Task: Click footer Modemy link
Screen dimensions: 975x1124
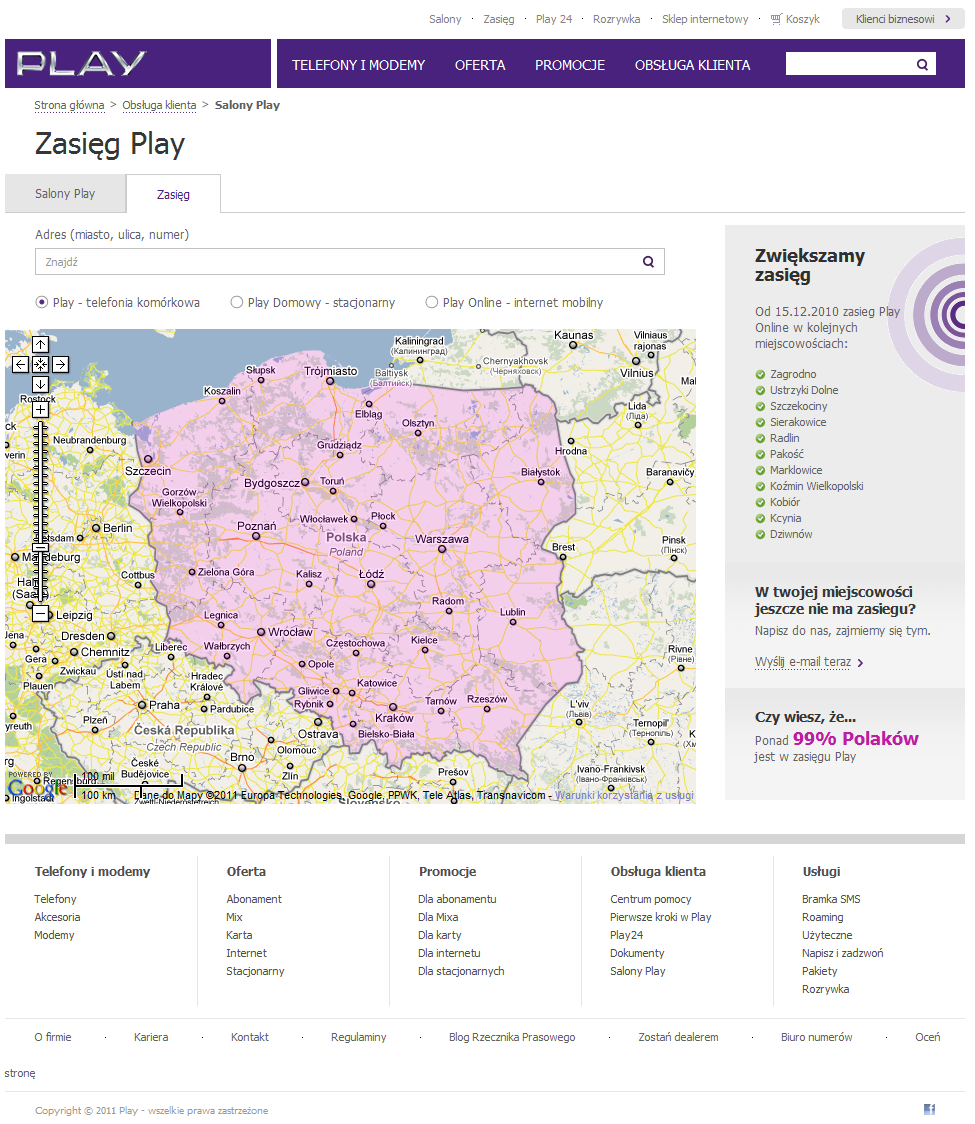Action: [x=54, y=935]
